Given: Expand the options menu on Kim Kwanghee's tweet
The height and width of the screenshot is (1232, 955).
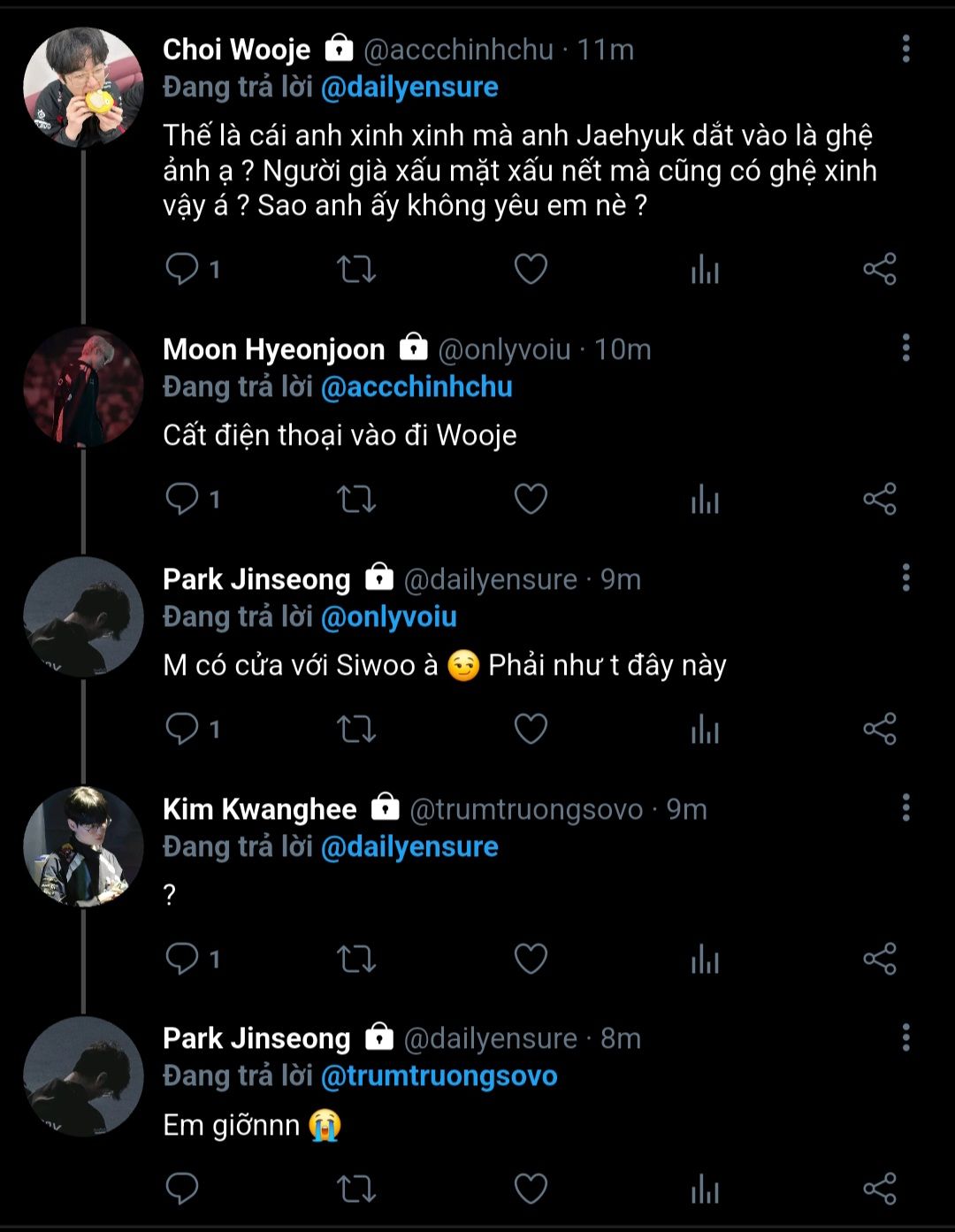Looking at the screenshot, I should [905, 808].
